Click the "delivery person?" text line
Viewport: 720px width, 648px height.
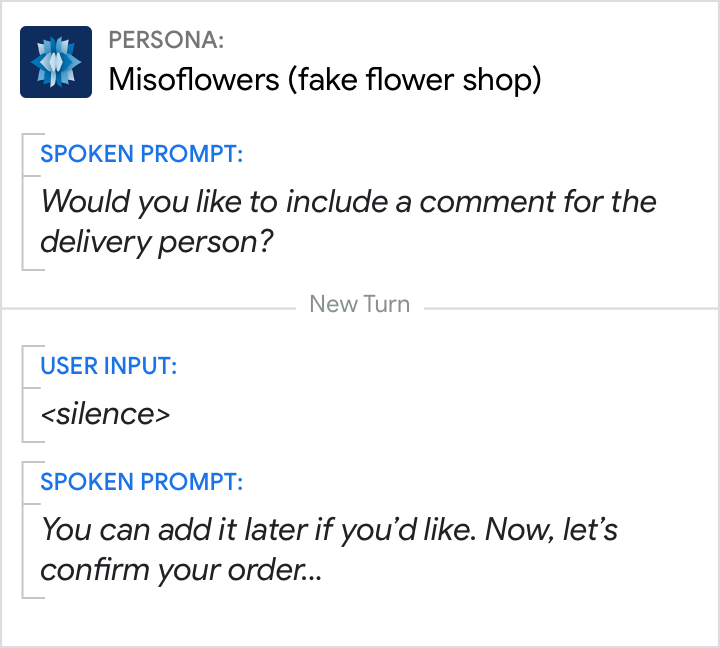pos(157,242)
